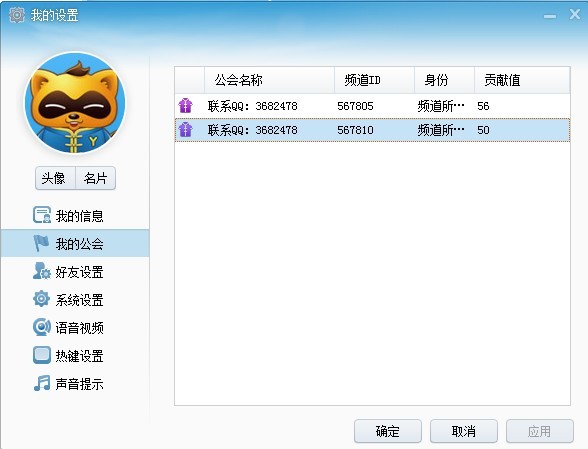Click the 贡献值 column header

tap(522, 80)
